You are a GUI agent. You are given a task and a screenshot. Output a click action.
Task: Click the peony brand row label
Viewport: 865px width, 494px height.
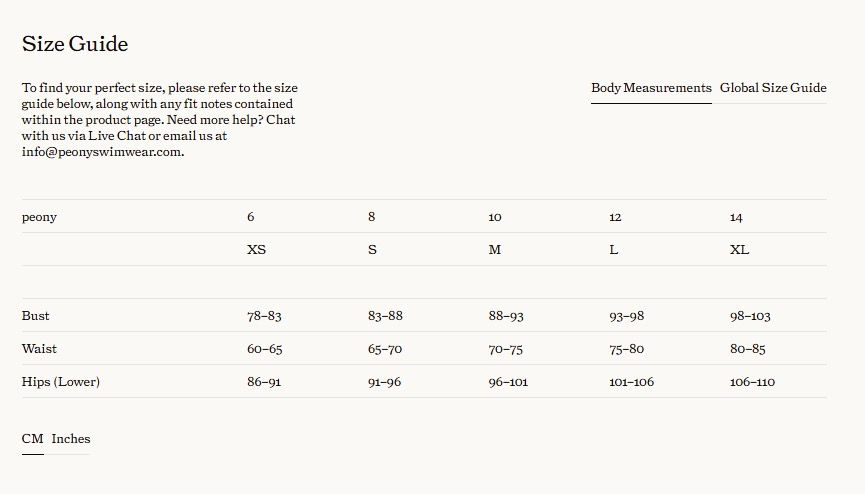click(x=39, y=217)
